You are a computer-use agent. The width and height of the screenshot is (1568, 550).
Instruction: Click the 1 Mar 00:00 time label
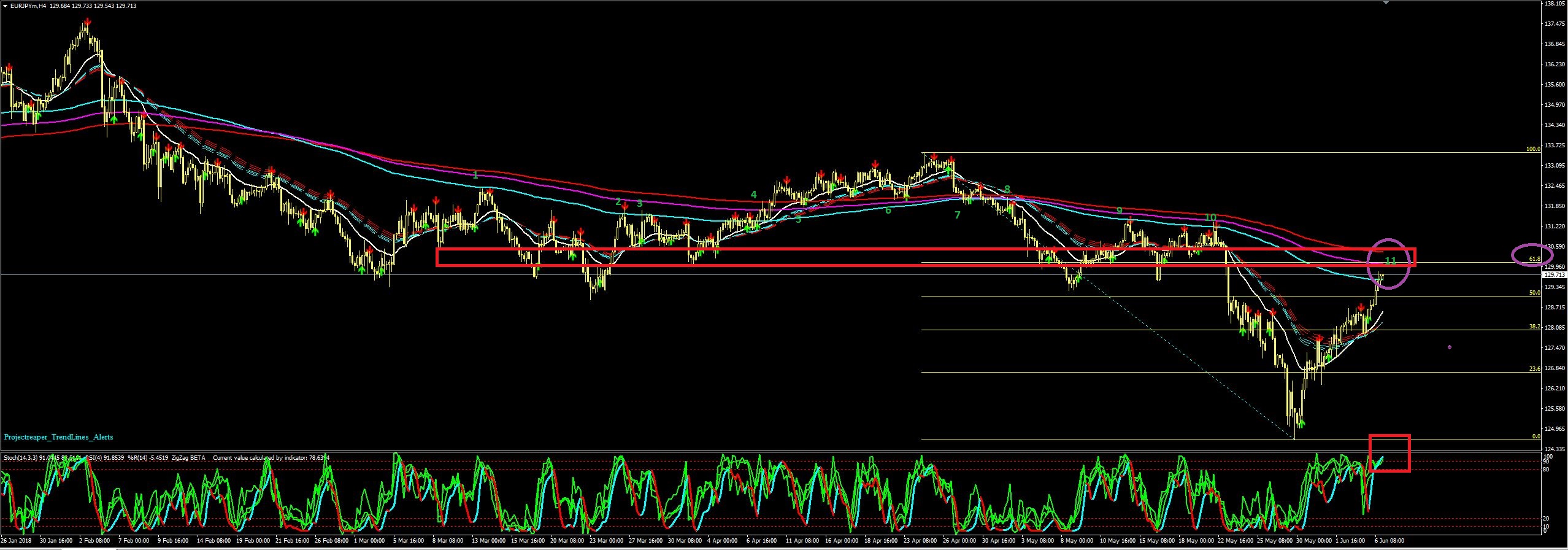(x=370, y=541)
